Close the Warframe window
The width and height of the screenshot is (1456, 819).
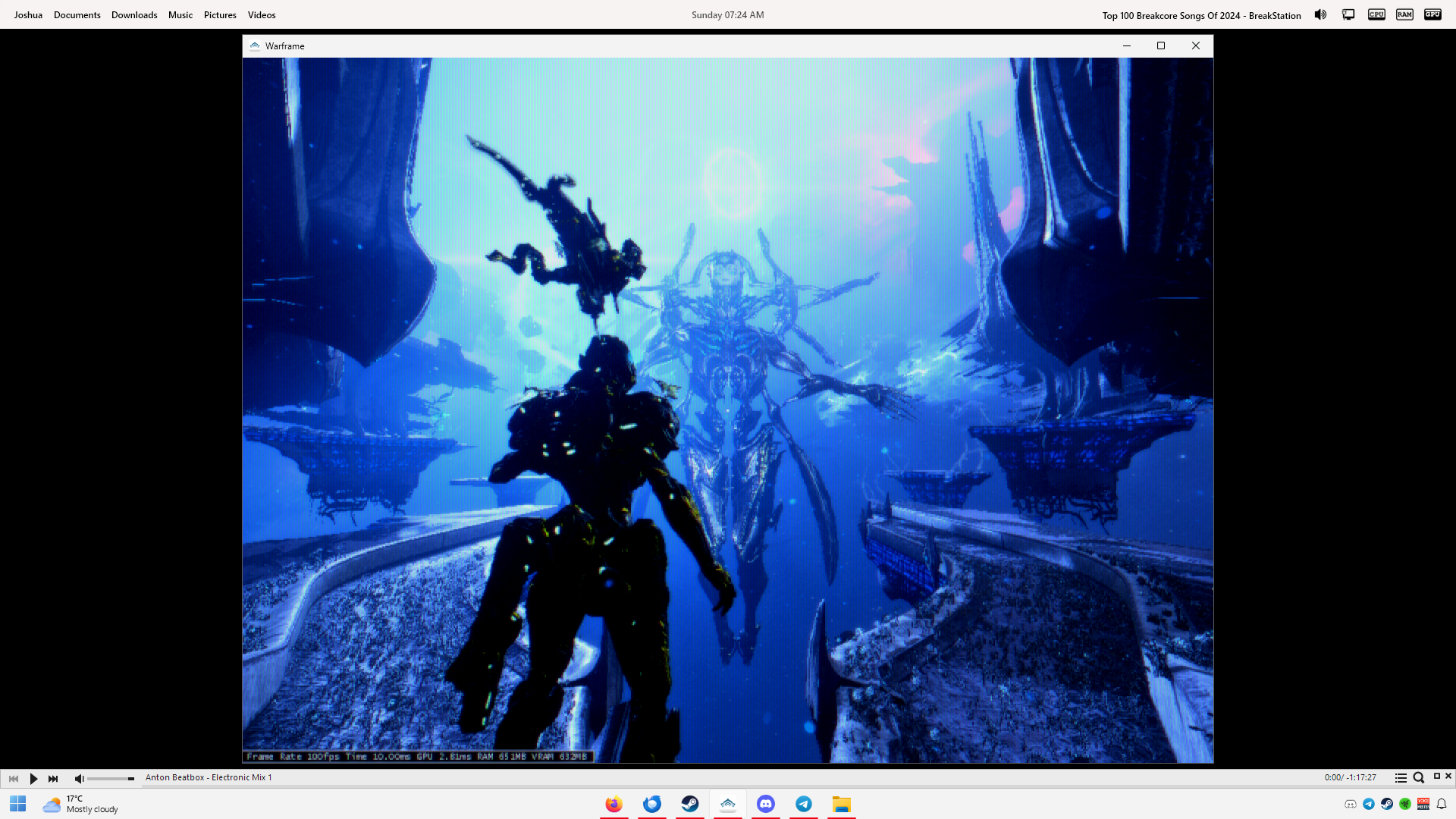click(1196, 46)
